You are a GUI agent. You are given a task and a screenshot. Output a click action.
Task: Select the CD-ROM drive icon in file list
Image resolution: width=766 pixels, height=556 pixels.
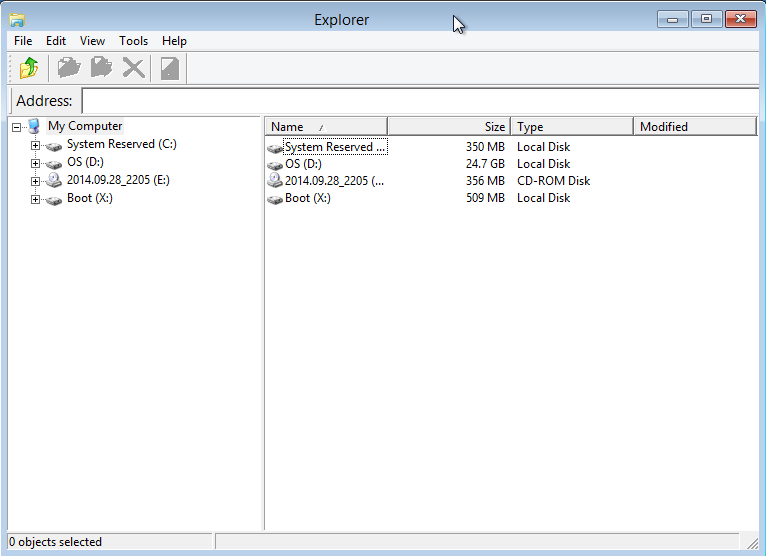click(275, 181)
